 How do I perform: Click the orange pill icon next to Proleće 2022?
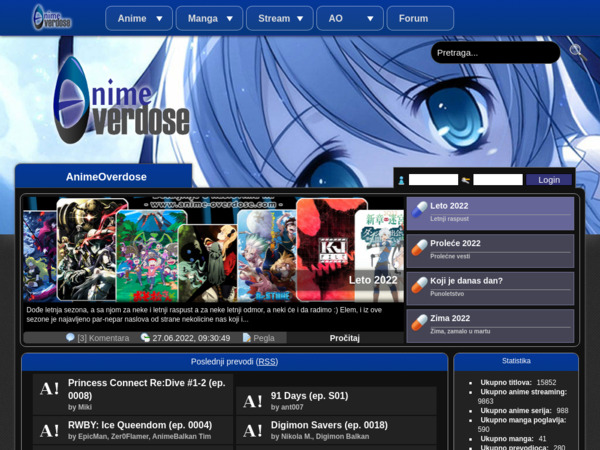419,247
